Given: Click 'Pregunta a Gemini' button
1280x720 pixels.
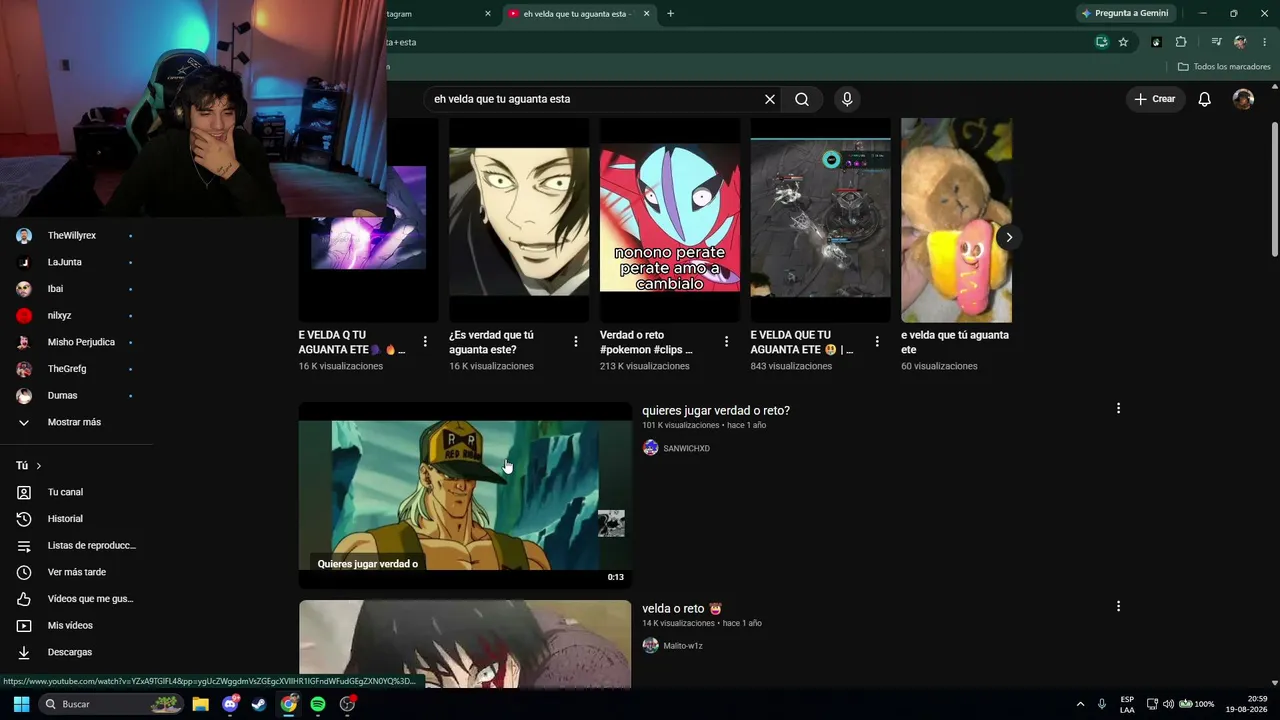Looking at the screenshot, I should (x=1125, y=13).
